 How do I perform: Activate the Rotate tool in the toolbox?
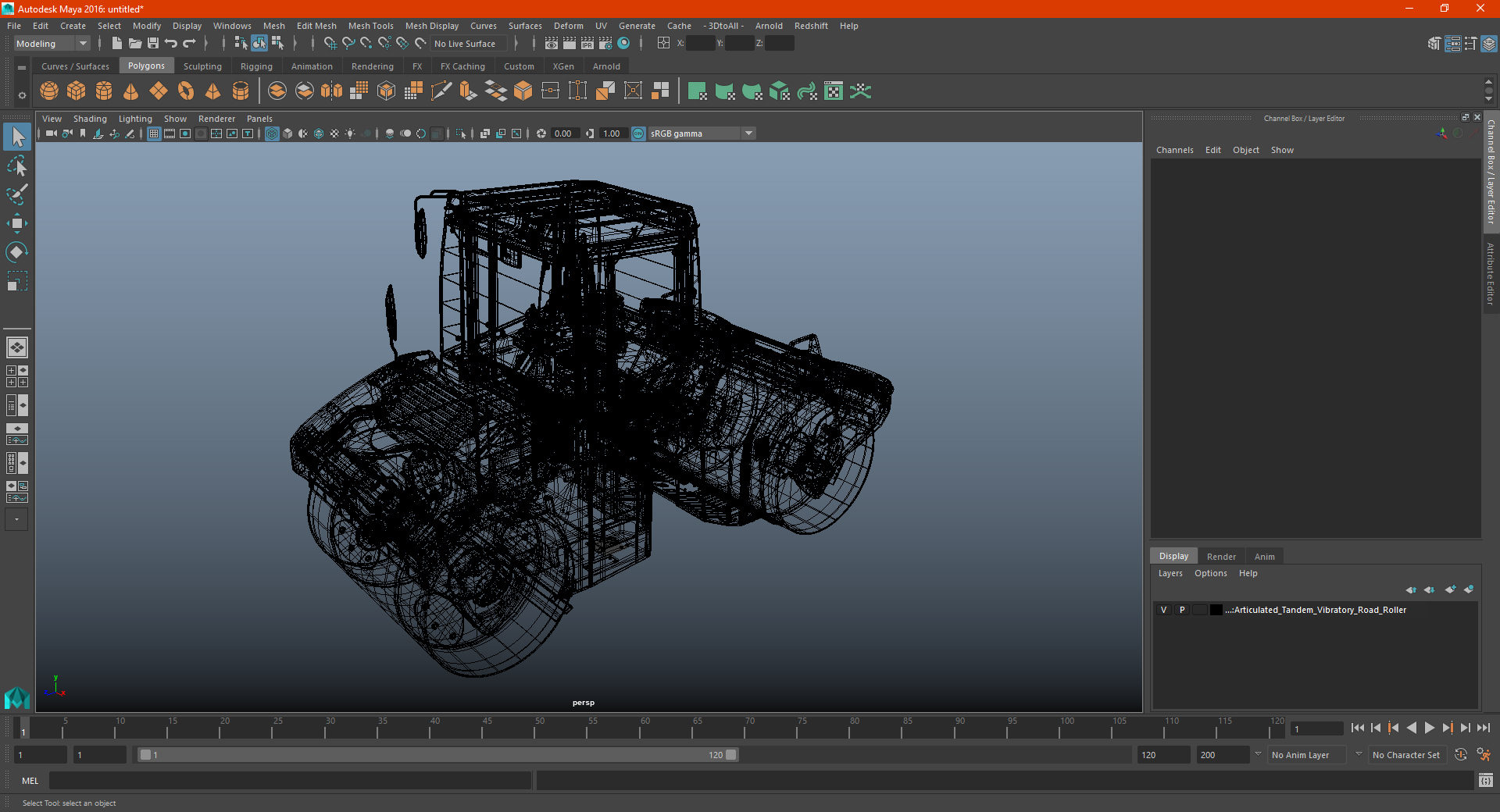click(x=16, y=252)
